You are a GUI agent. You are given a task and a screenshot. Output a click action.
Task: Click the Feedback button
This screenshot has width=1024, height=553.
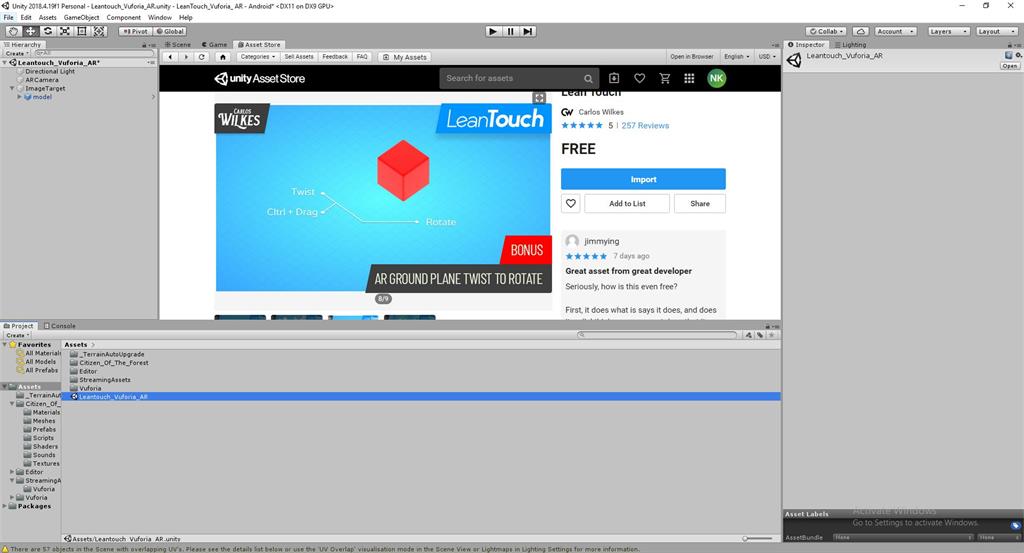coord(335,57)
